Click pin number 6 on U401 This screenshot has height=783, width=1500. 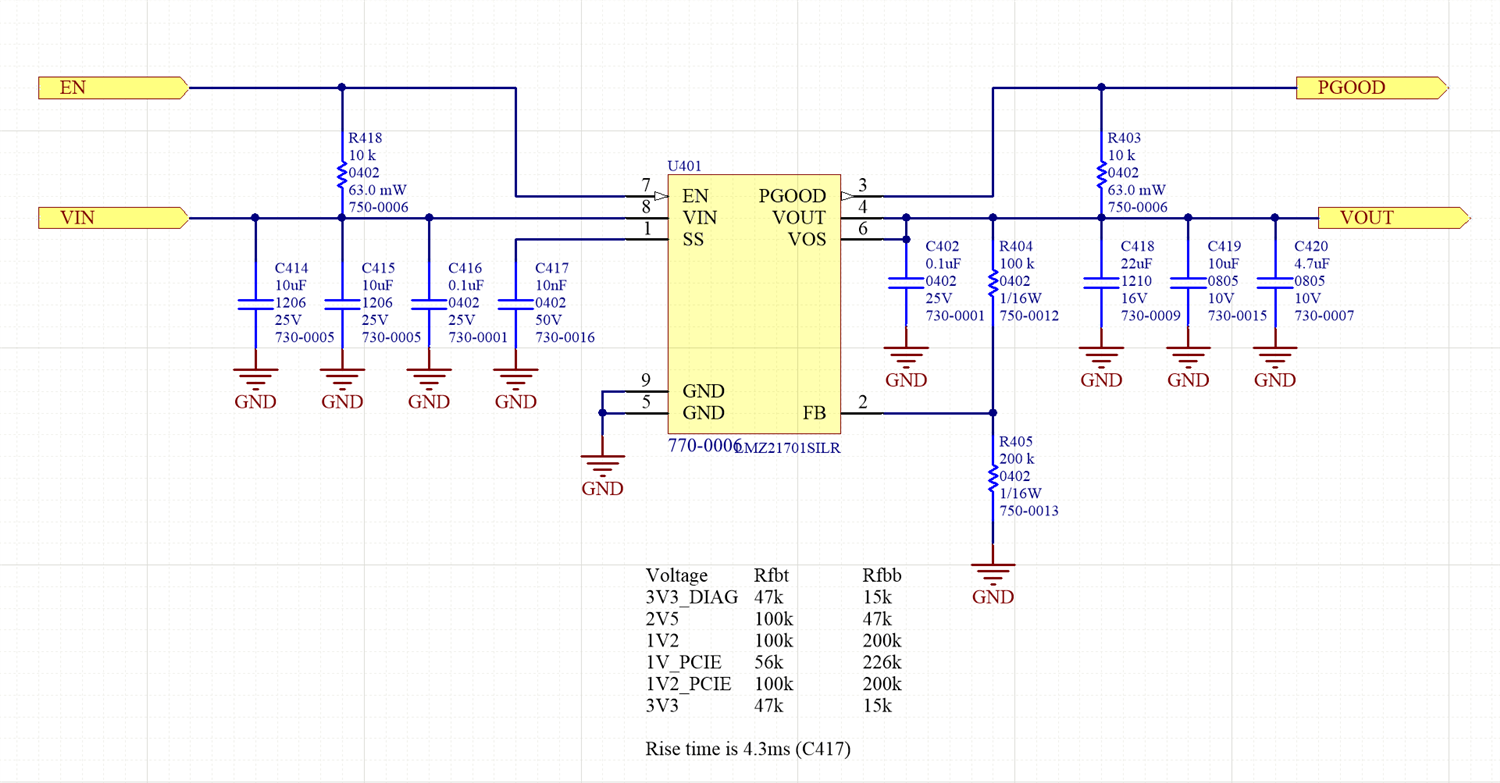pyautogui.click(x=862, y=229)
